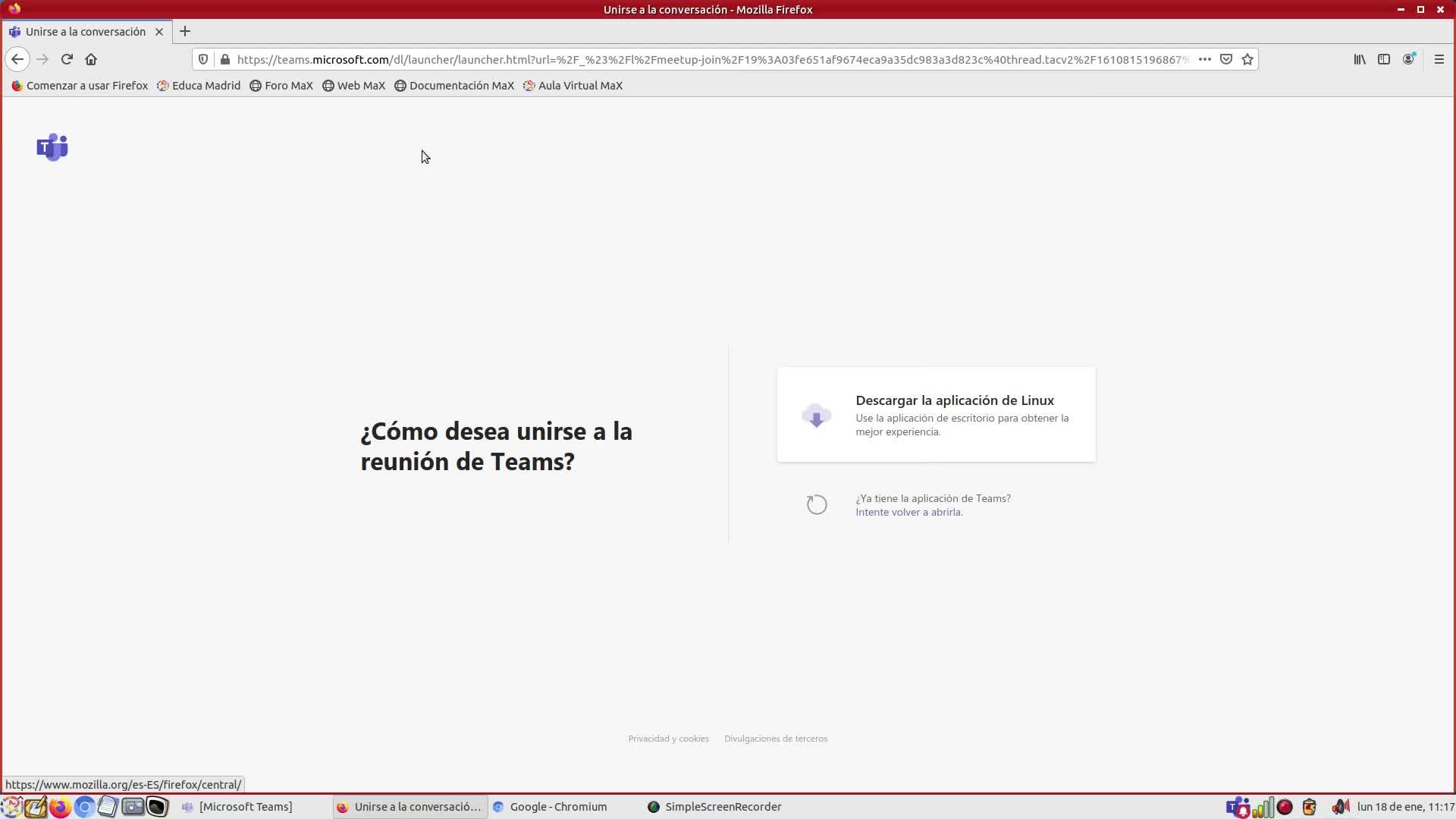
Task: Select the 'Unirse a la conversación' tab
Action: [x=85, y=32]
